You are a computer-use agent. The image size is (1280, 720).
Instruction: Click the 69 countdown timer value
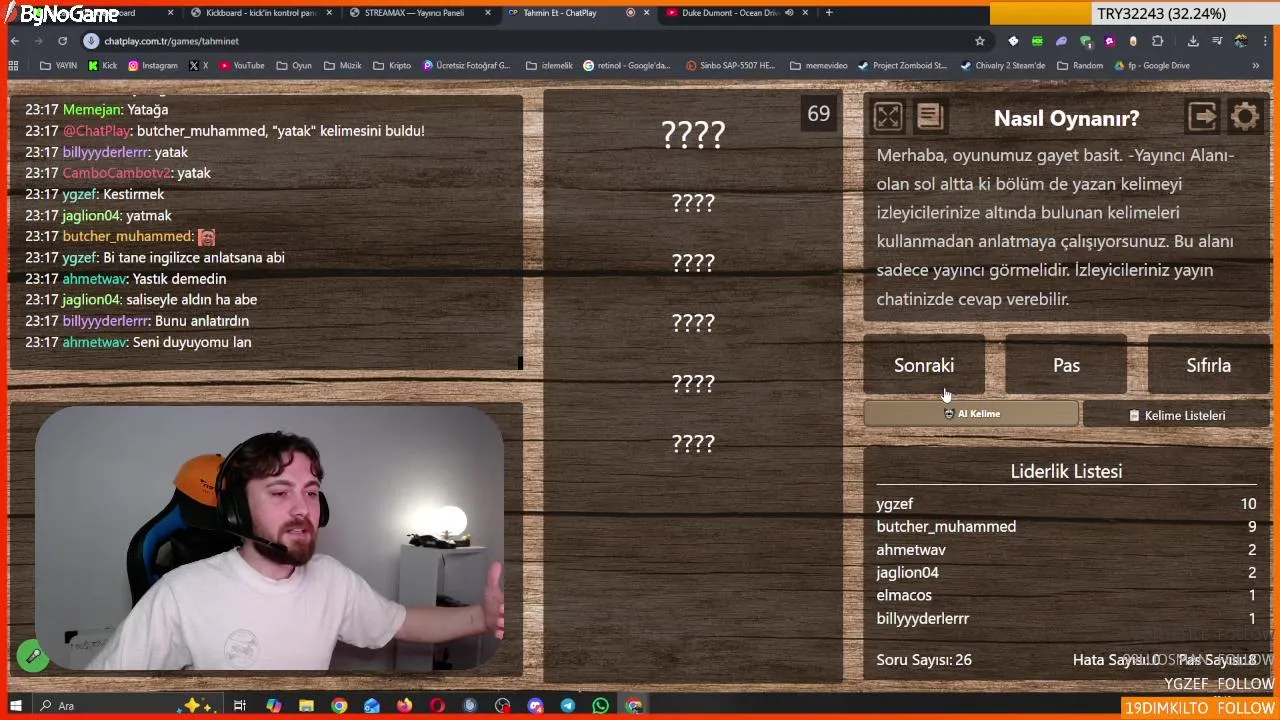pyautogui.click(x=819, y=114)
